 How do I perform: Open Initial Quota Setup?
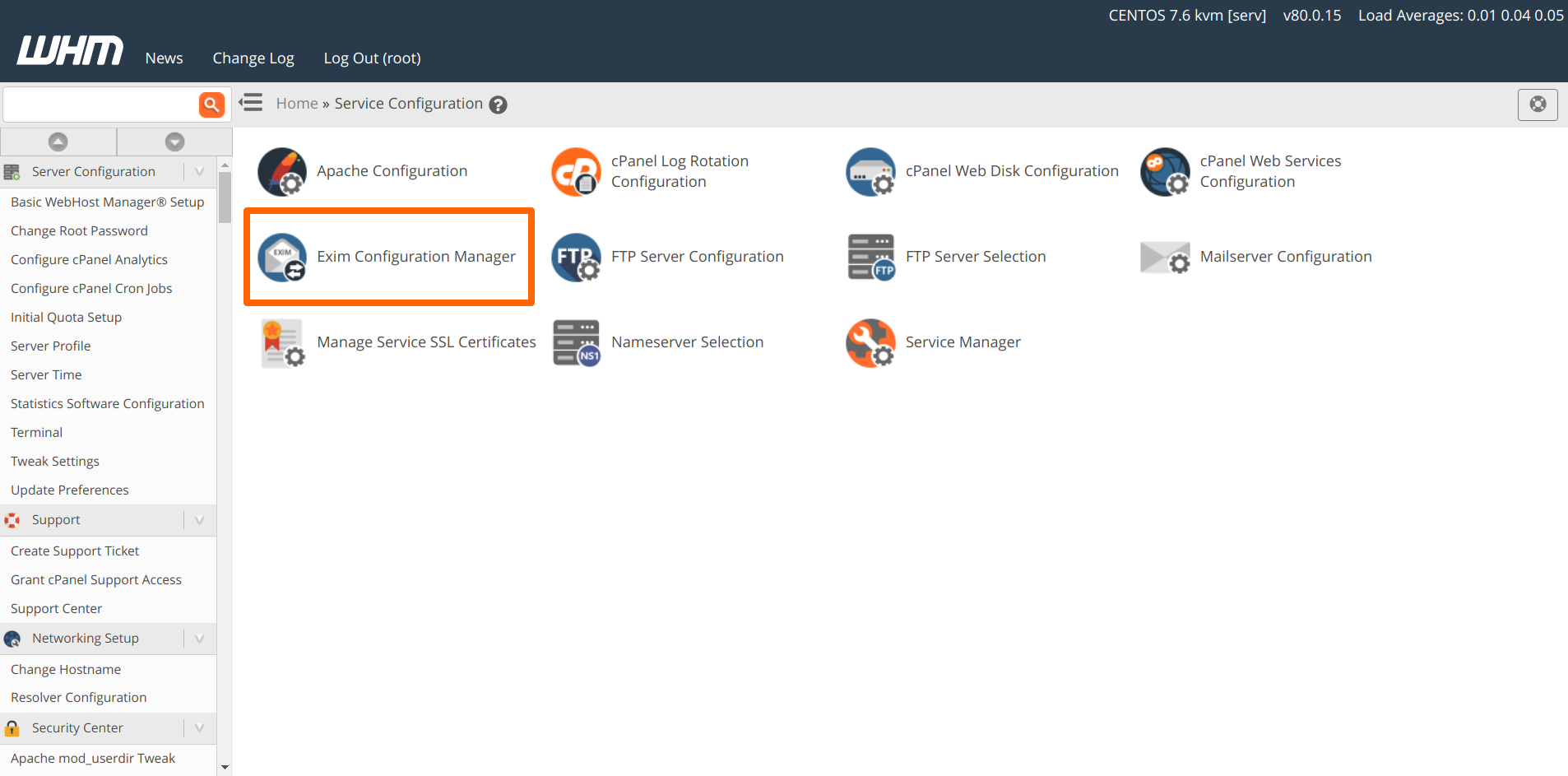(x=66, y=318)
